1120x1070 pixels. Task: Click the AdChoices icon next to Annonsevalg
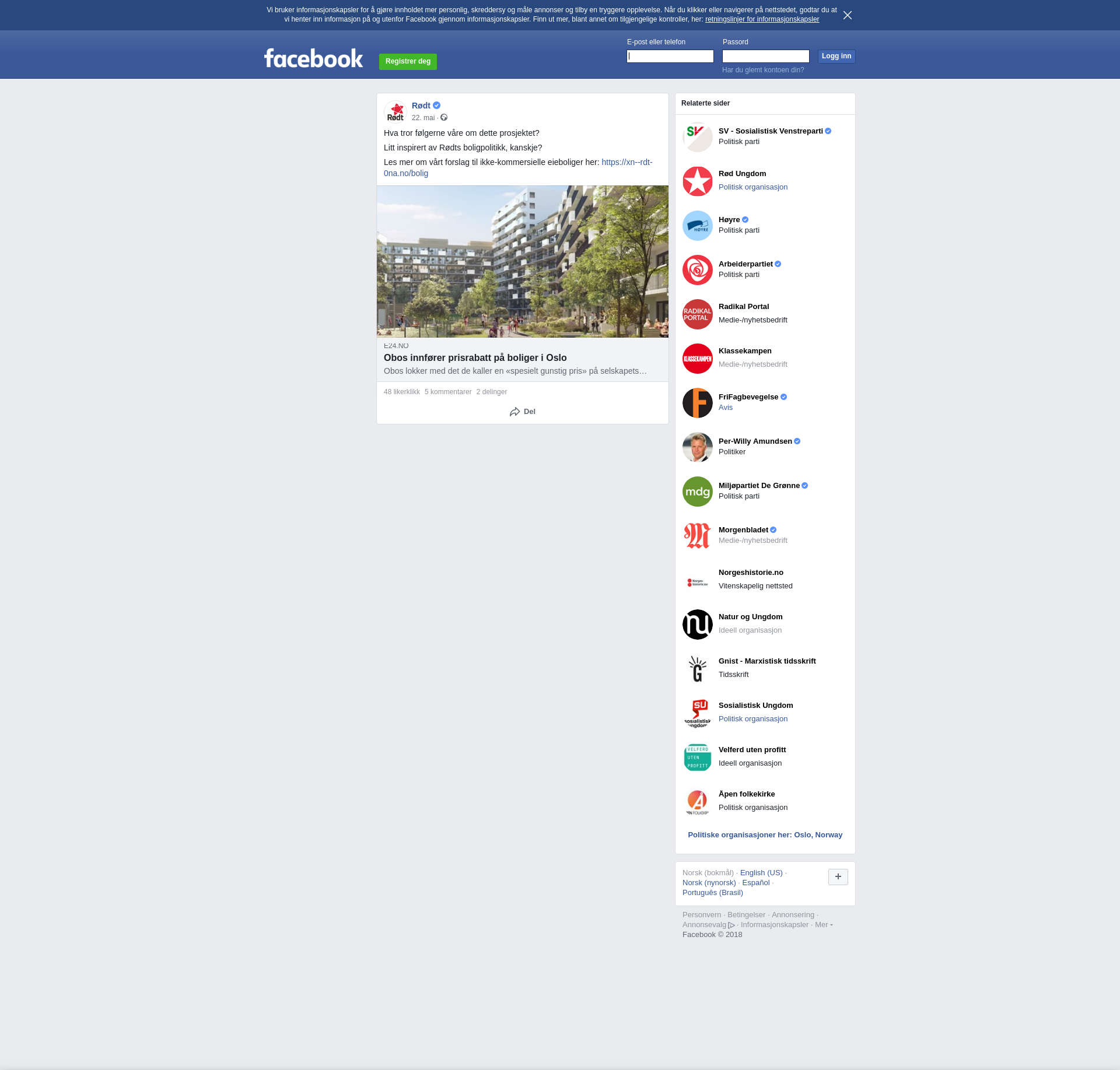point(731,925)
